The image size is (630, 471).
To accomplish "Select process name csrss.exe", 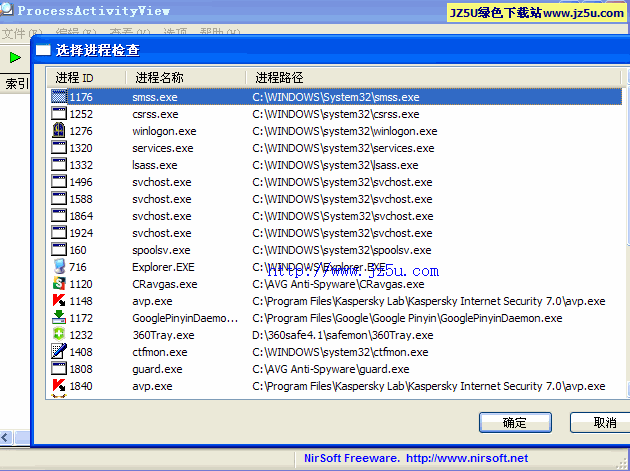I will pos(155,114).
